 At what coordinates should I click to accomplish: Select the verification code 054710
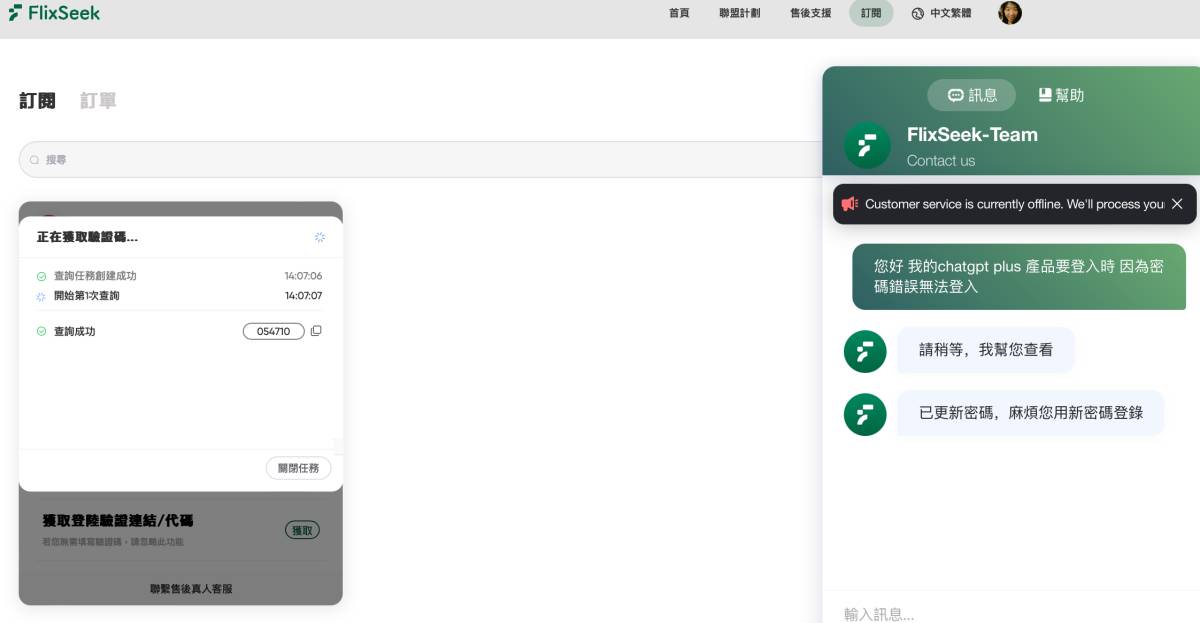(273, 331)
